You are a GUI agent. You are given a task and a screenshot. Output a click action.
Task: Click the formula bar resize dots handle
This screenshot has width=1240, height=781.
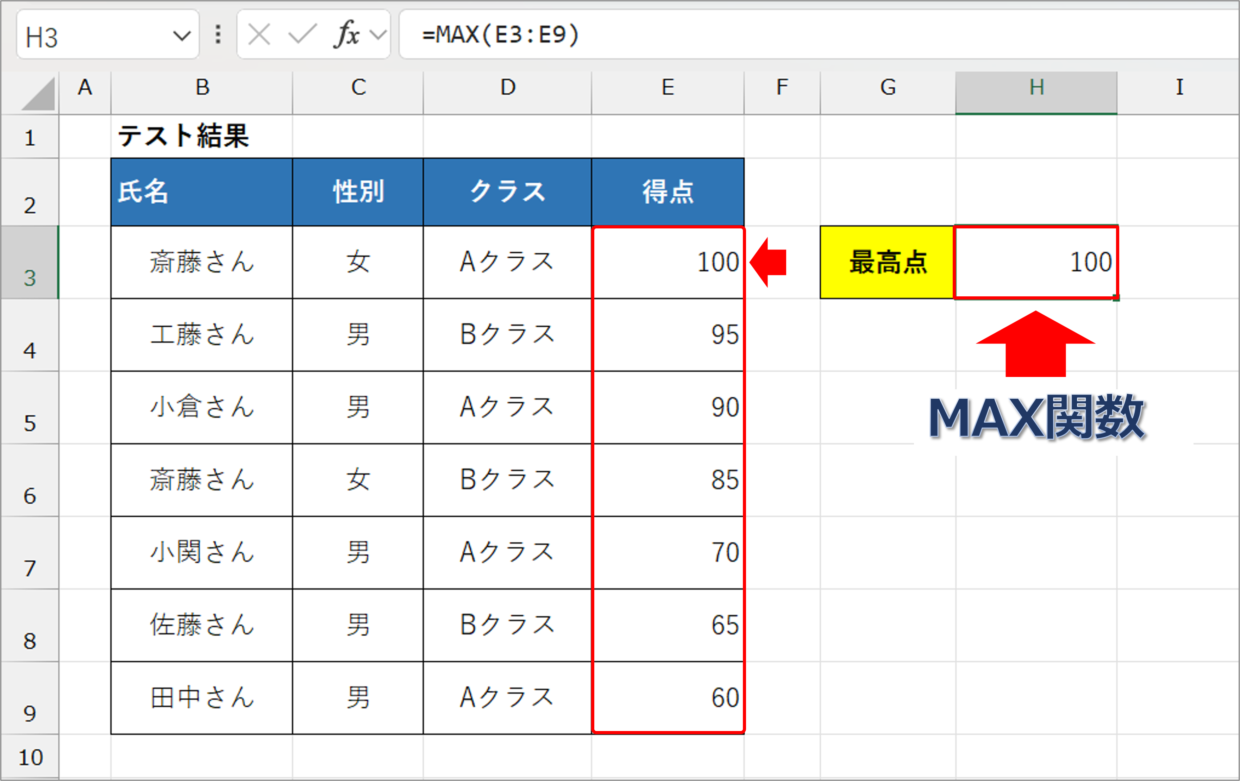[x=218, y=35]
